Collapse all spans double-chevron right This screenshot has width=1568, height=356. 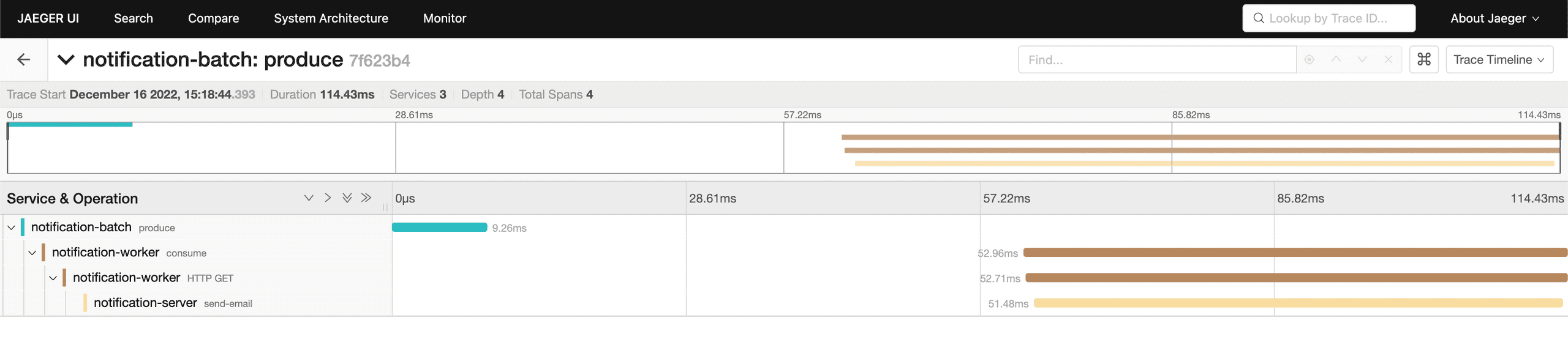pyautogui.click(x=366, y=198)
